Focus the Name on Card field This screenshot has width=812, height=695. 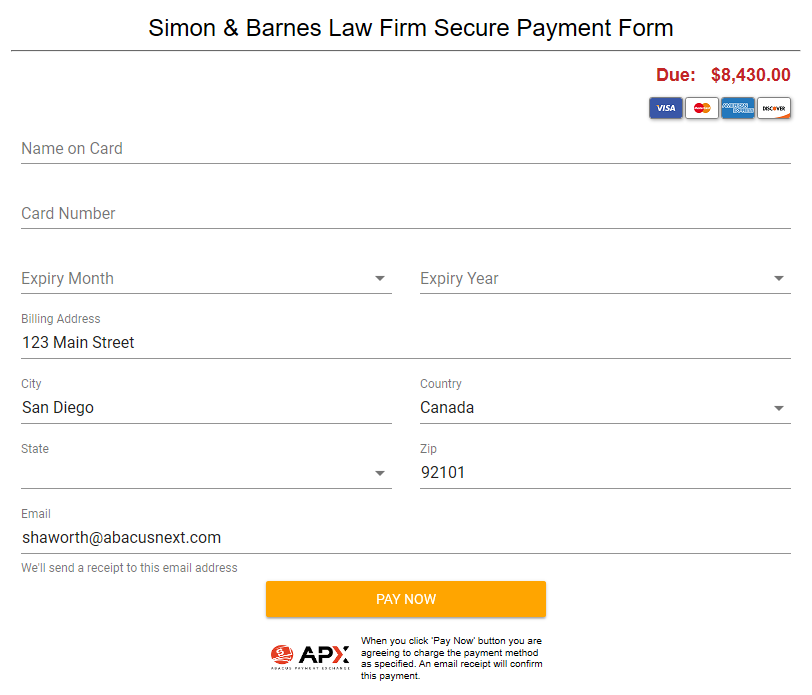[405, 149]
